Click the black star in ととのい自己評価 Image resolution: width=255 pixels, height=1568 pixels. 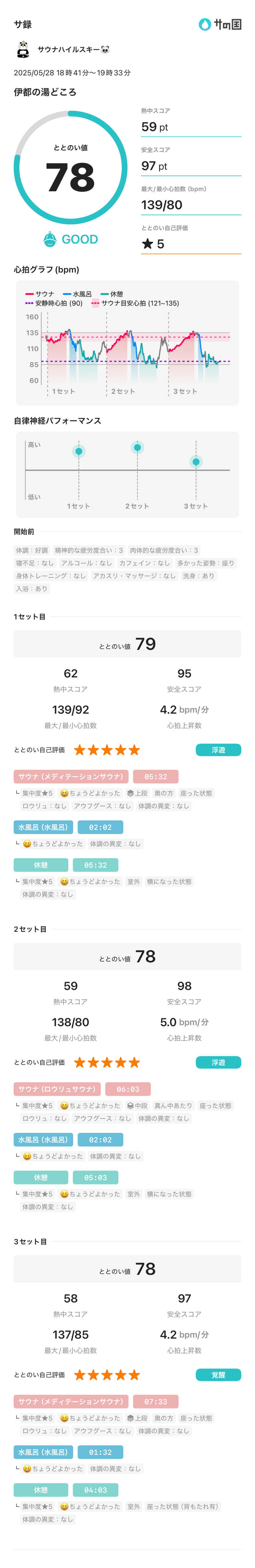click(147, 244)
